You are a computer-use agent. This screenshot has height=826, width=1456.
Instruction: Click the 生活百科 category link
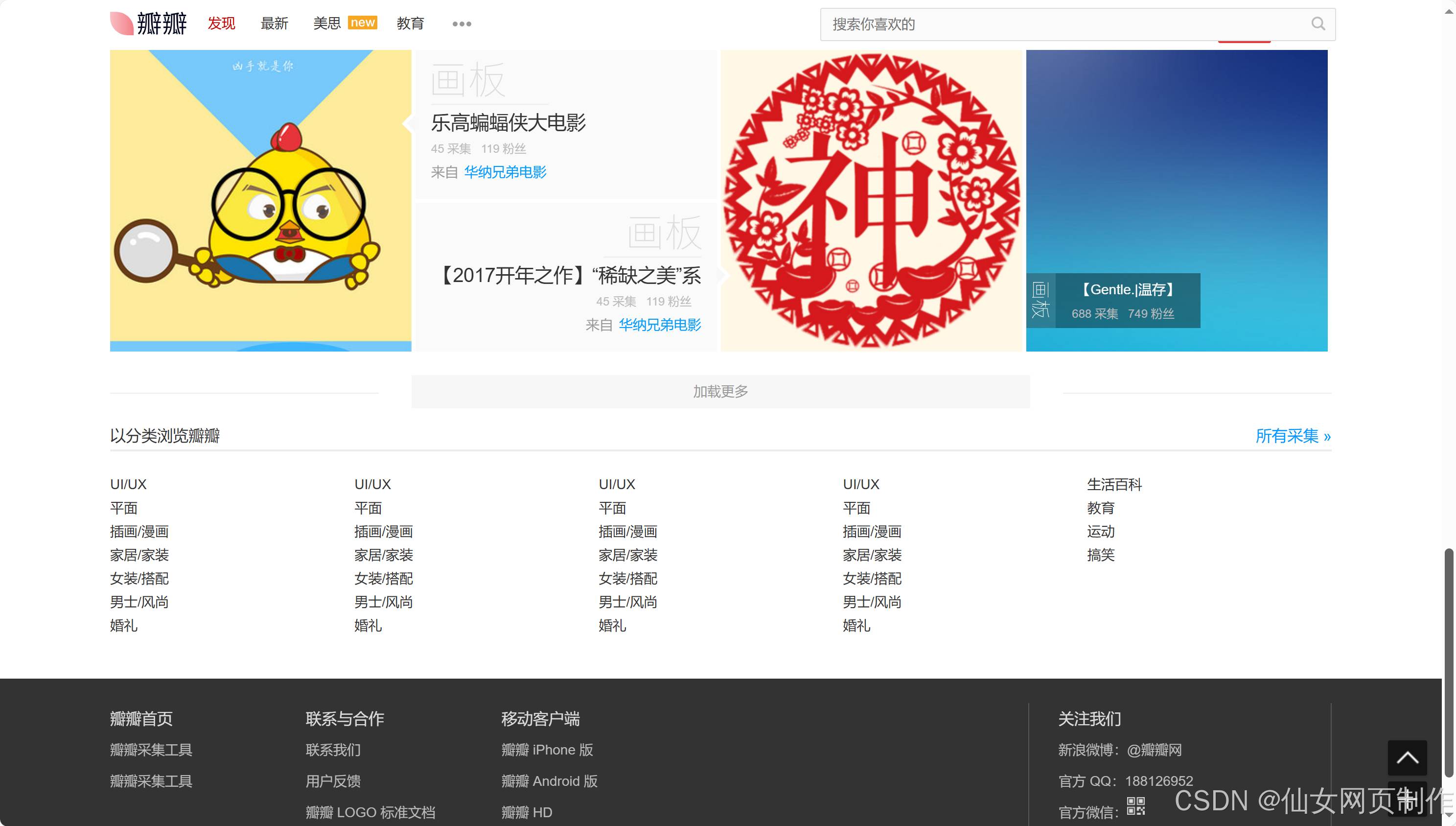(x=1114, y=484)
